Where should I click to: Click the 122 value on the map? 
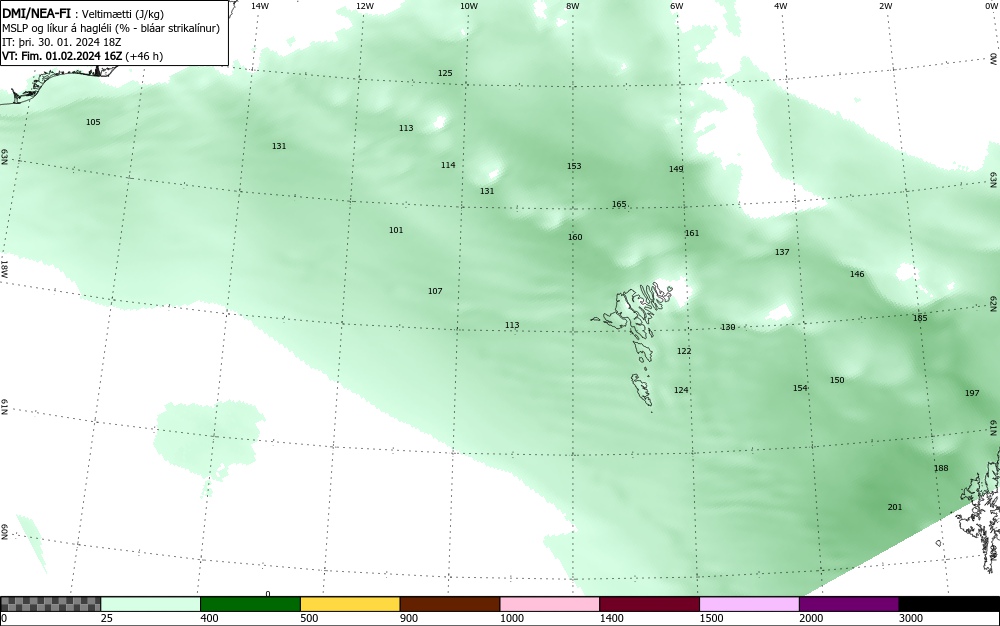click(x=684, y=351)
